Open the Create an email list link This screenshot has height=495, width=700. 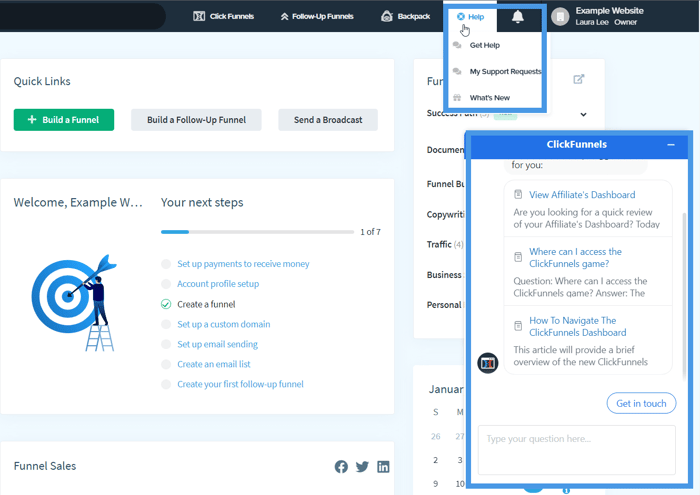[213, 364]
